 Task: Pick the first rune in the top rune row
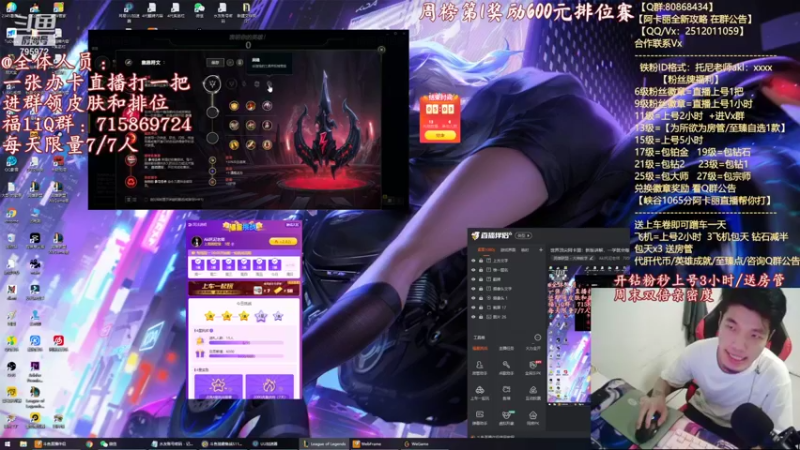tap(234, 106)
